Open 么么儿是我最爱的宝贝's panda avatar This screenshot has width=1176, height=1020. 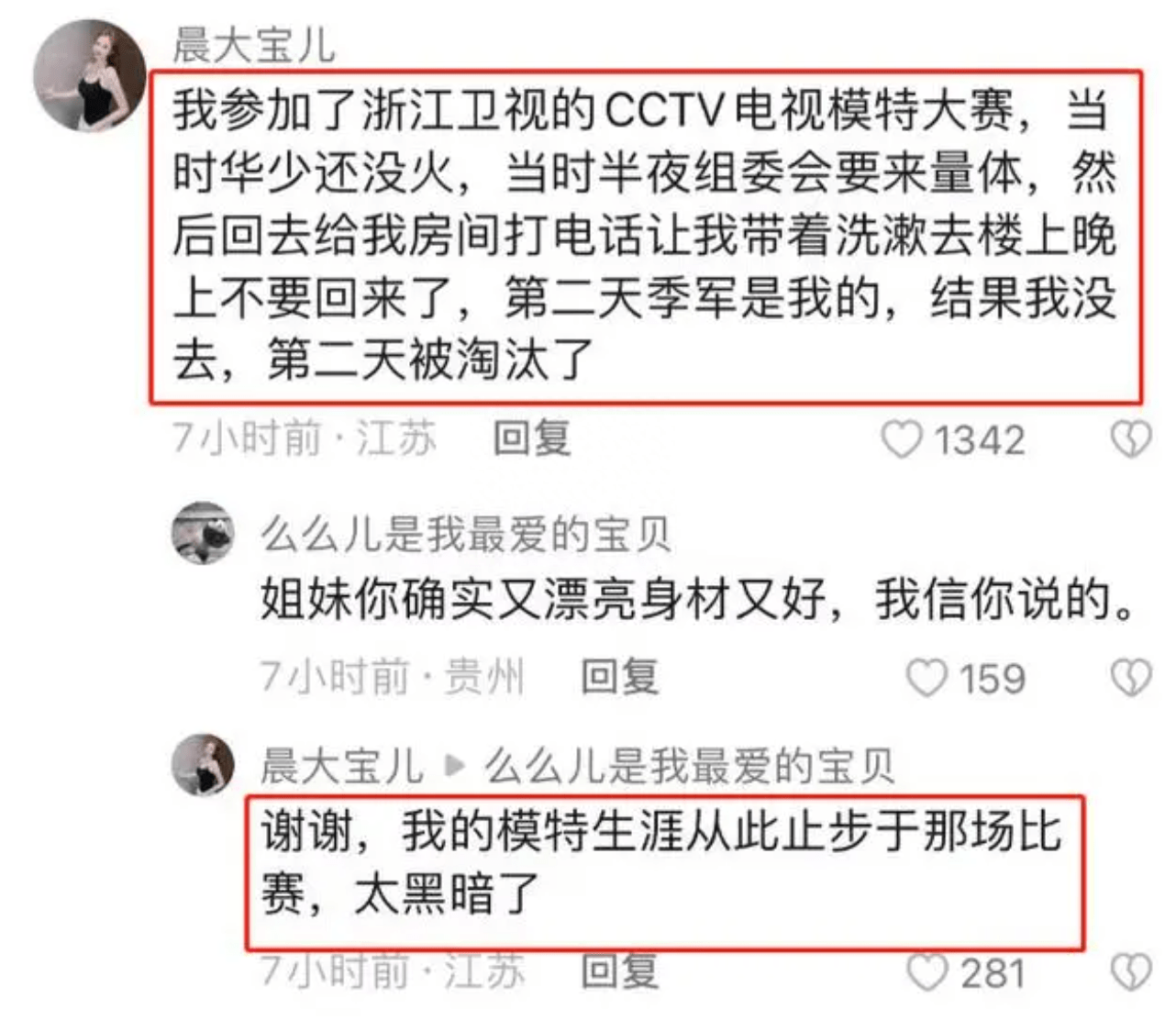[x=203, y=533]
